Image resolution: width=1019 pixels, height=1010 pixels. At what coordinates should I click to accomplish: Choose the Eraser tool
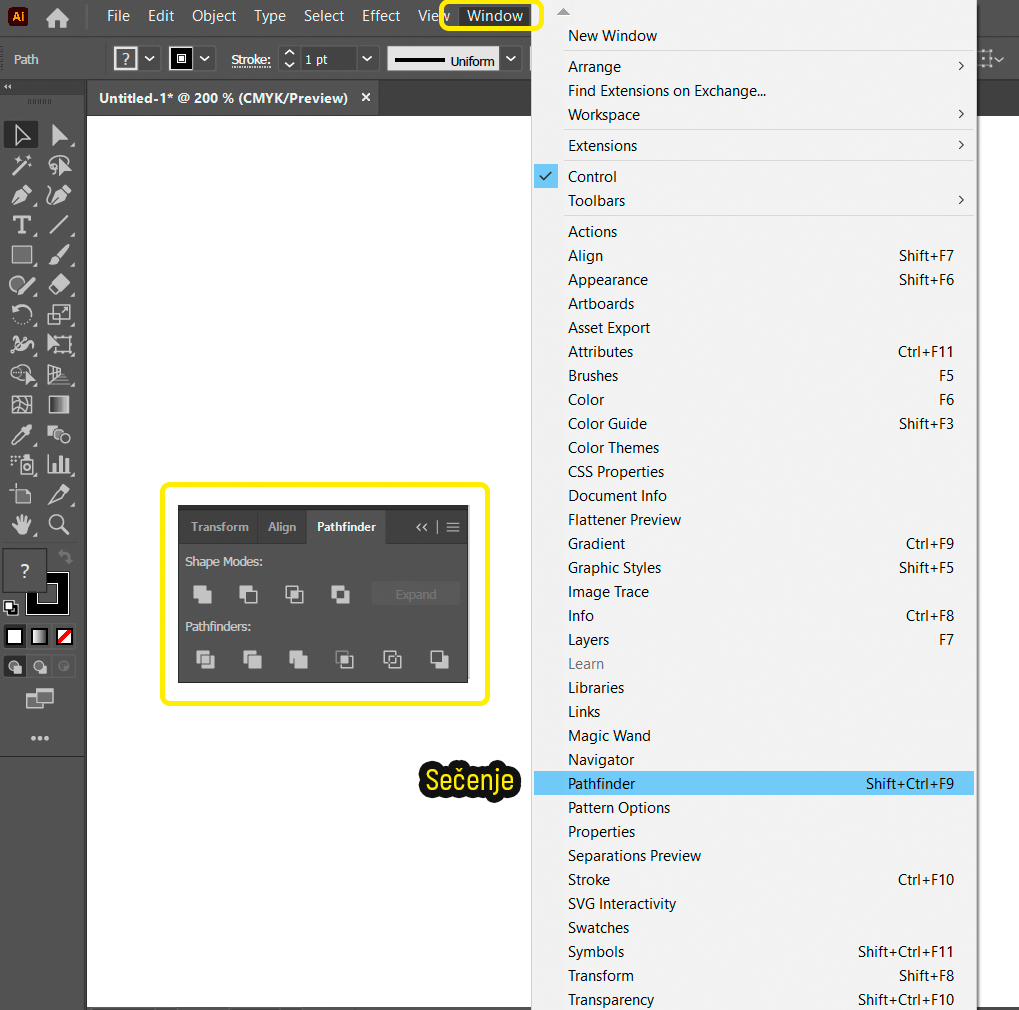(59, 285)
